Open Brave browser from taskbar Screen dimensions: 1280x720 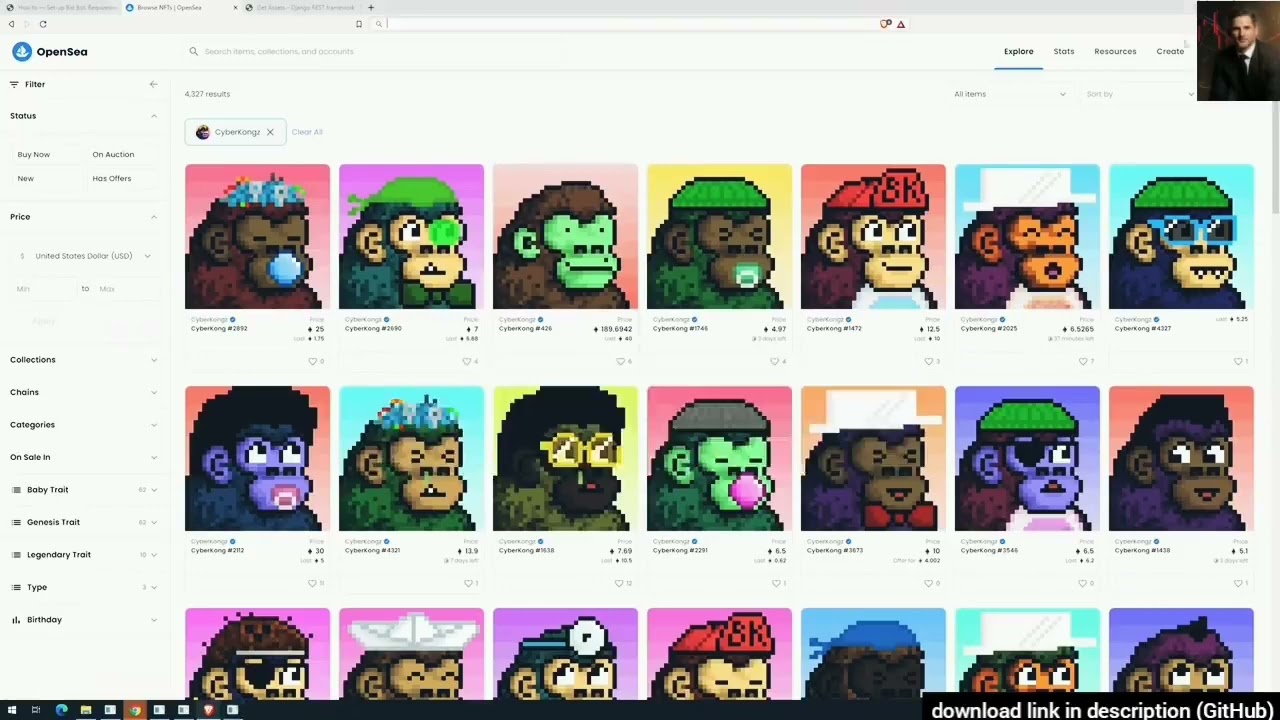[208, 710]
